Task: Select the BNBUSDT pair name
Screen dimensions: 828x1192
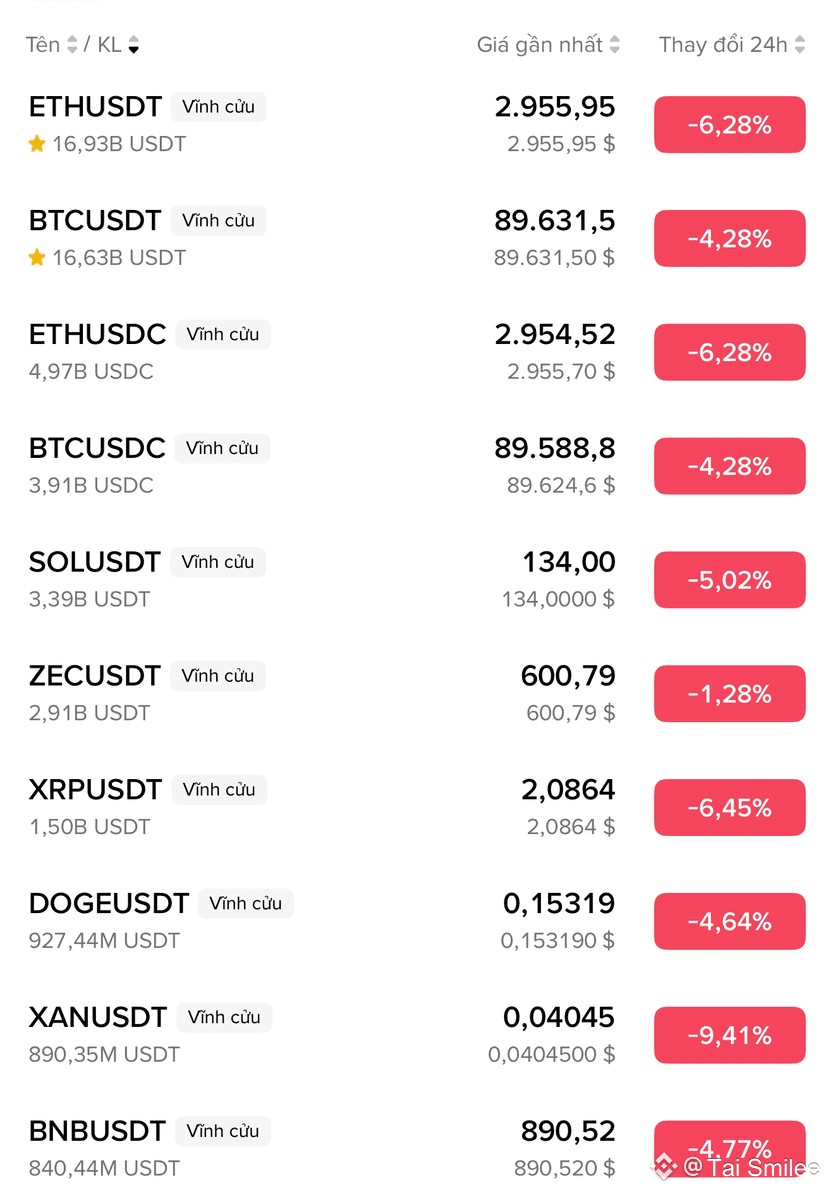Action: point(97,1131)
